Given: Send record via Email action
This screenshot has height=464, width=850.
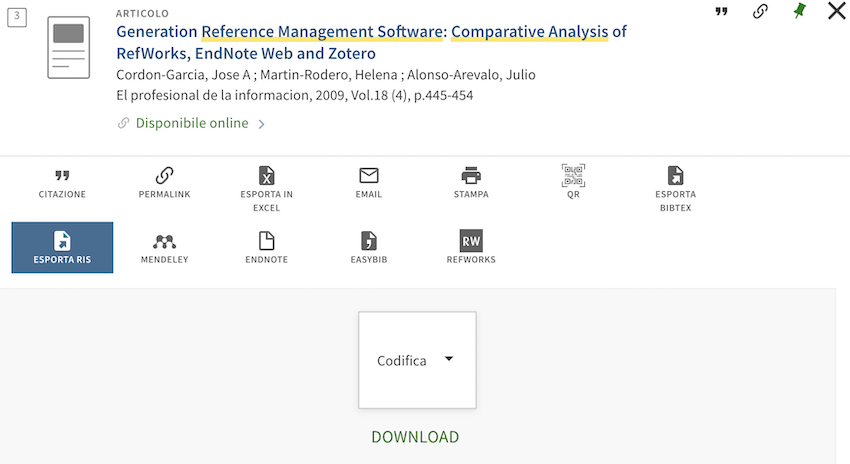Looking at the screenshot, I should [369, 183].
